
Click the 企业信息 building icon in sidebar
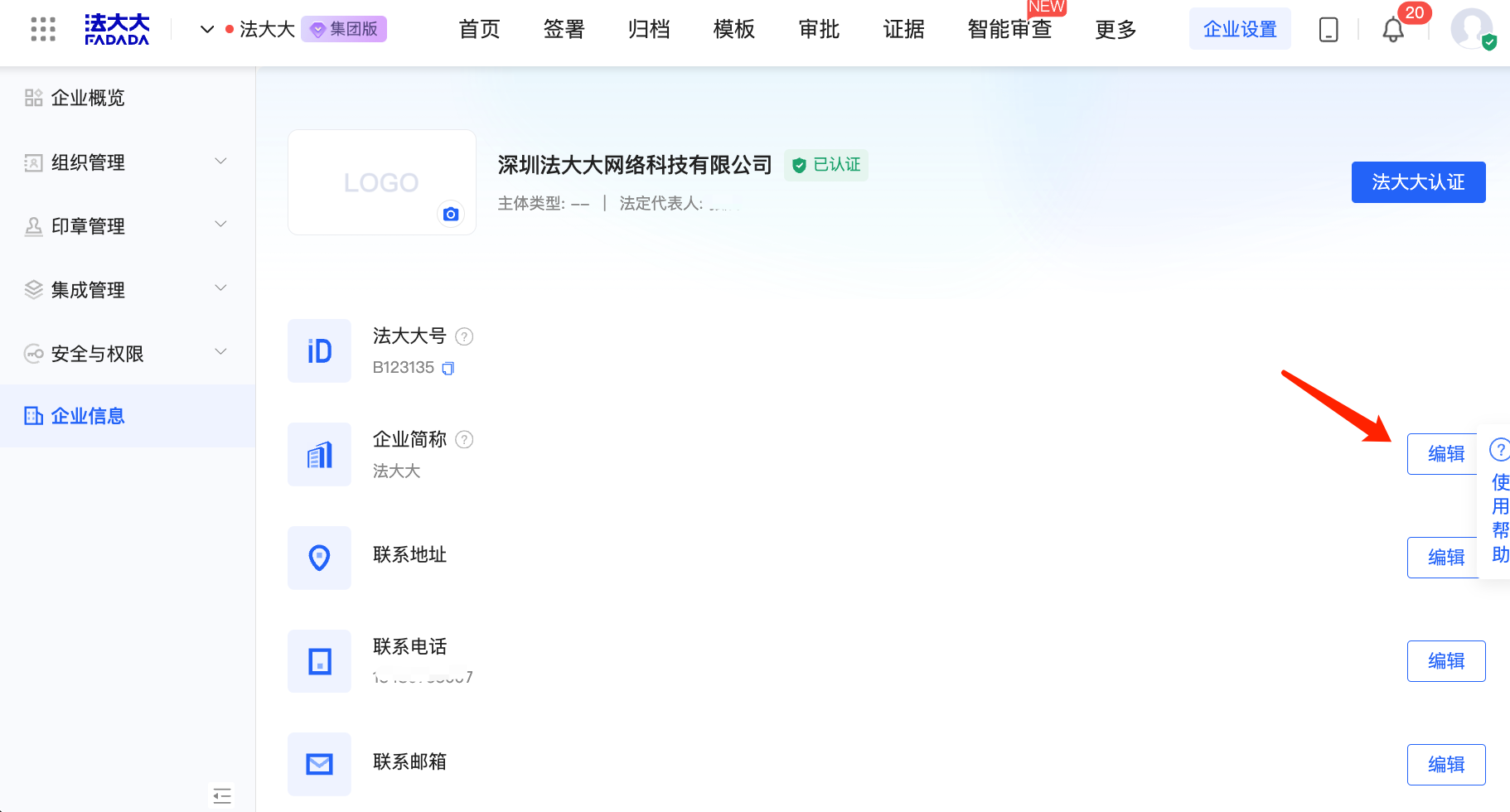(33, 416)
